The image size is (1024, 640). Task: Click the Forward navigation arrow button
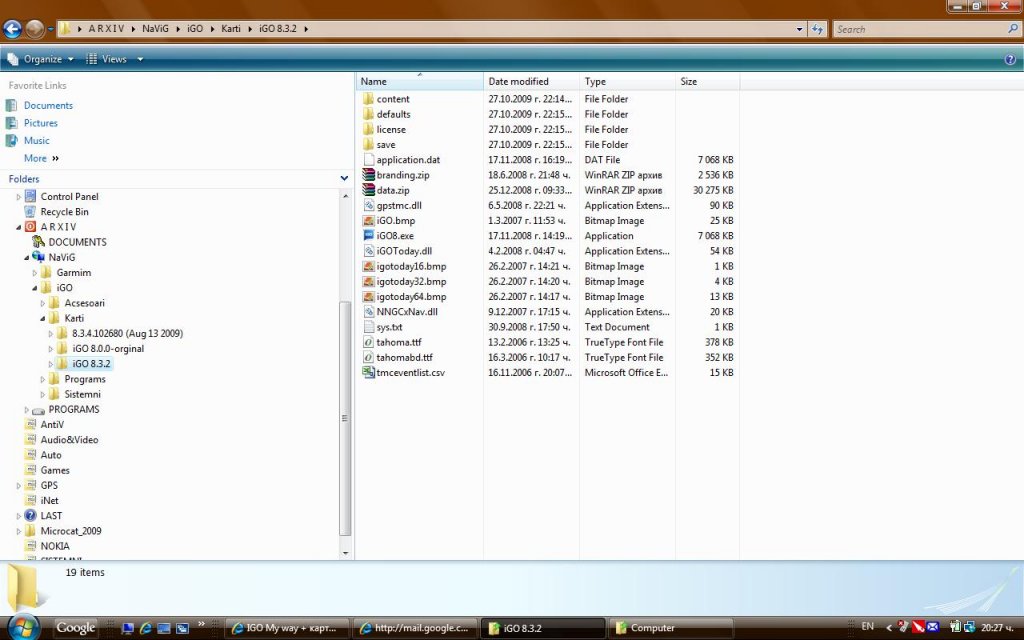(x=35, y=29)
